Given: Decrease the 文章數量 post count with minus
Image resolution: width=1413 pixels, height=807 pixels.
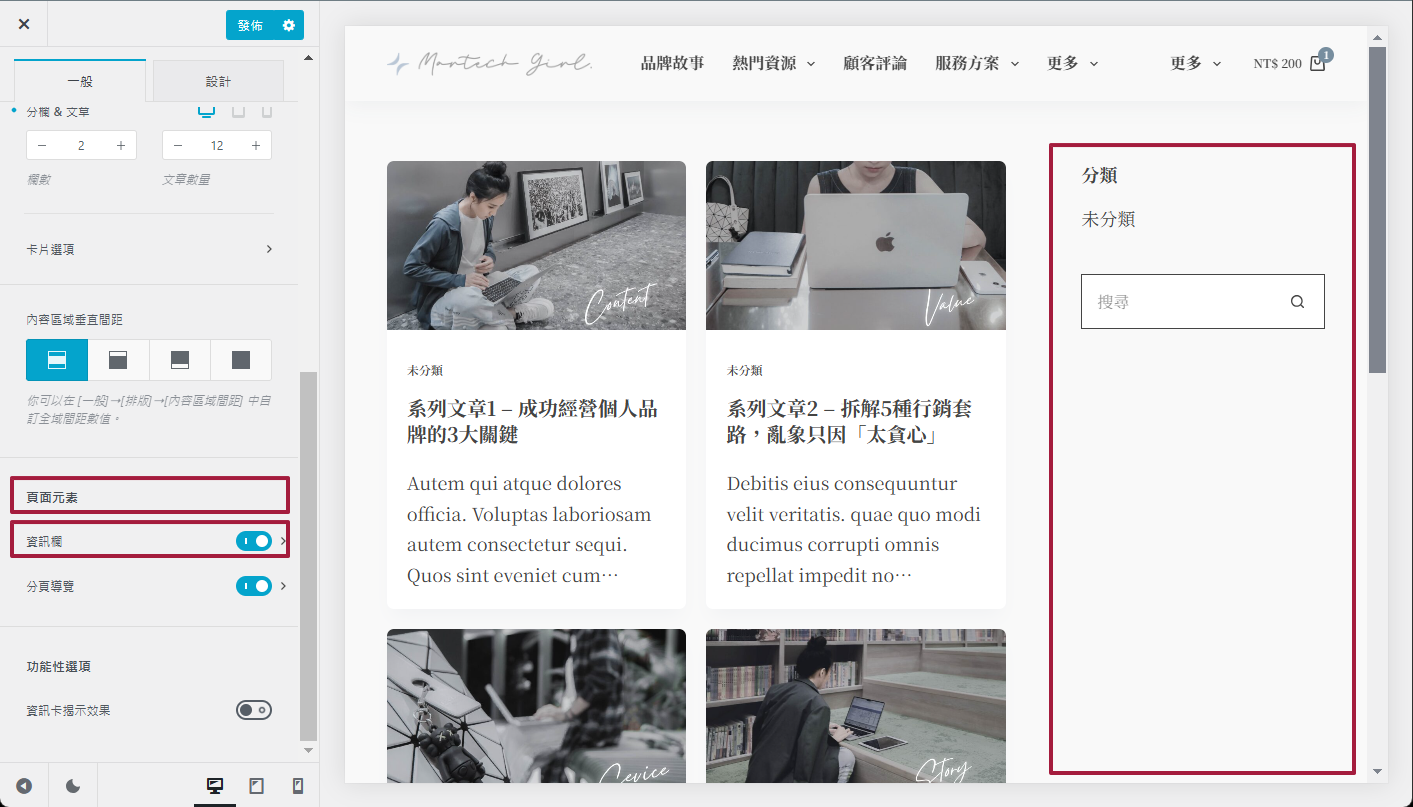Looking at the screenshot, I should tap(178, 146).
